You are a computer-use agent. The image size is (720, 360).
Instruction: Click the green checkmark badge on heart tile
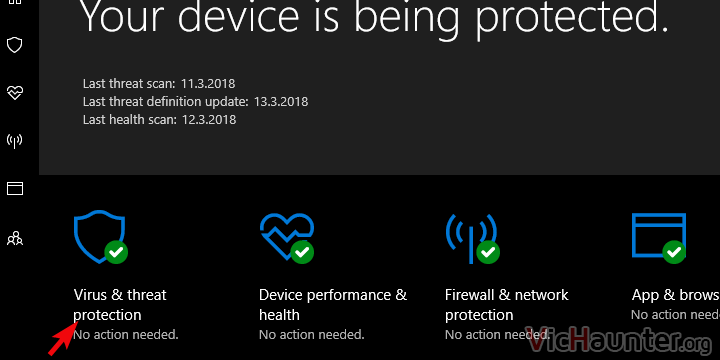point(302,252)
